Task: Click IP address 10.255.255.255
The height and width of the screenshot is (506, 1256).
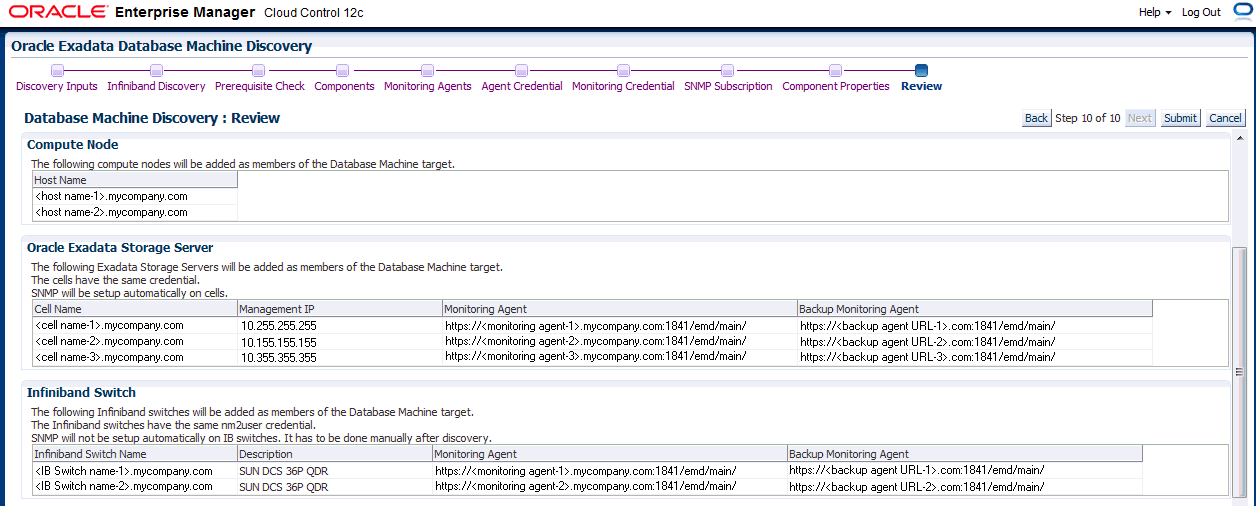Action: 278,326
